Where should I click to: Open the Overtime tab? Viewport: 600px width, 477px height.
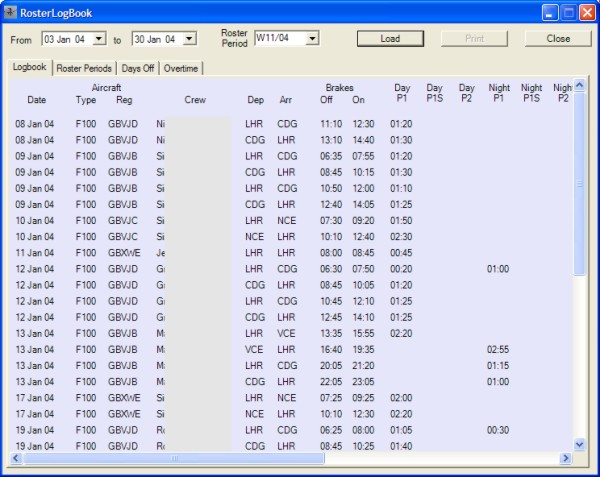(181, 68)
